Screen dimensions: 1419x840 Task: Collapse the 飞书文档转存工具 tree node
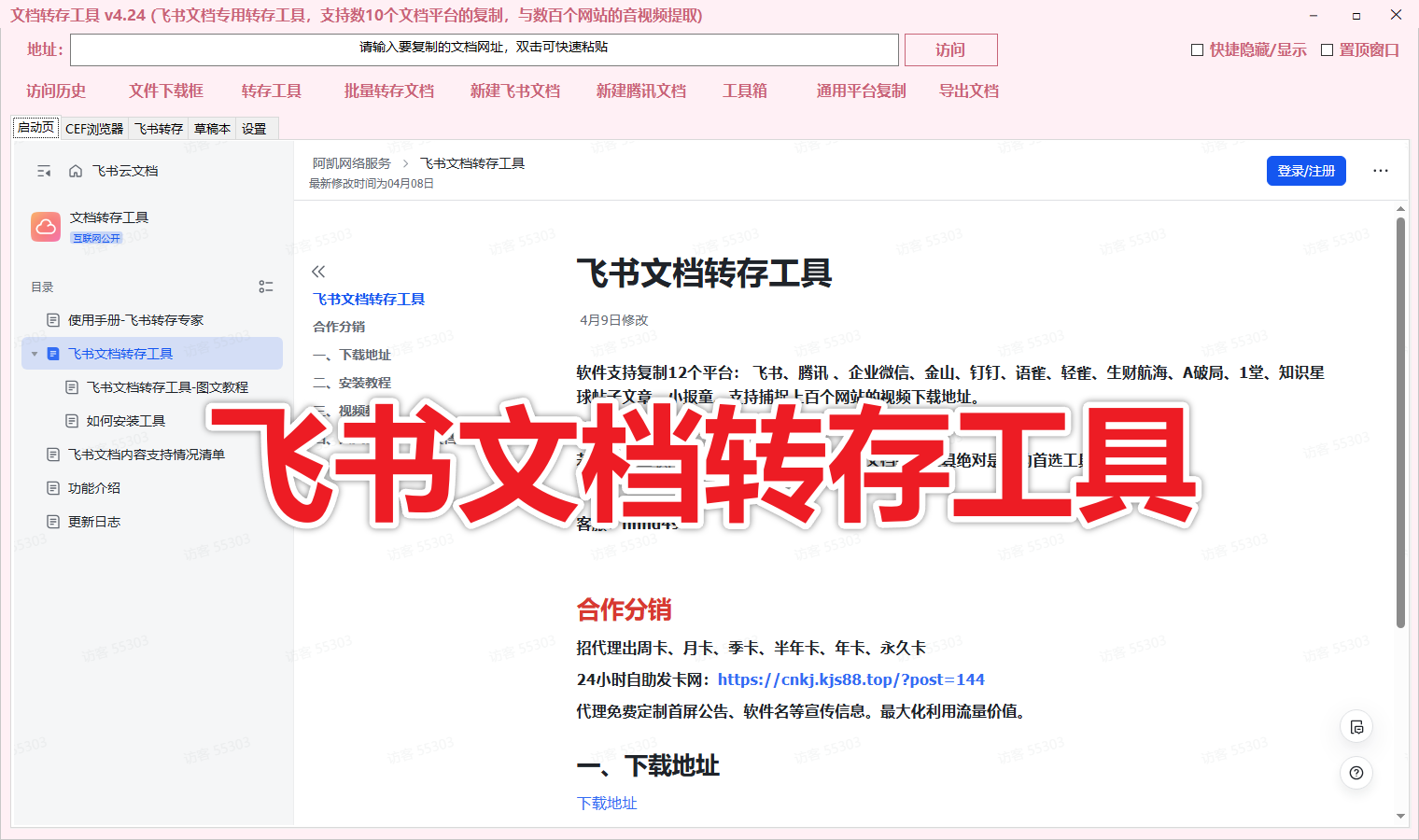point(35,353)
